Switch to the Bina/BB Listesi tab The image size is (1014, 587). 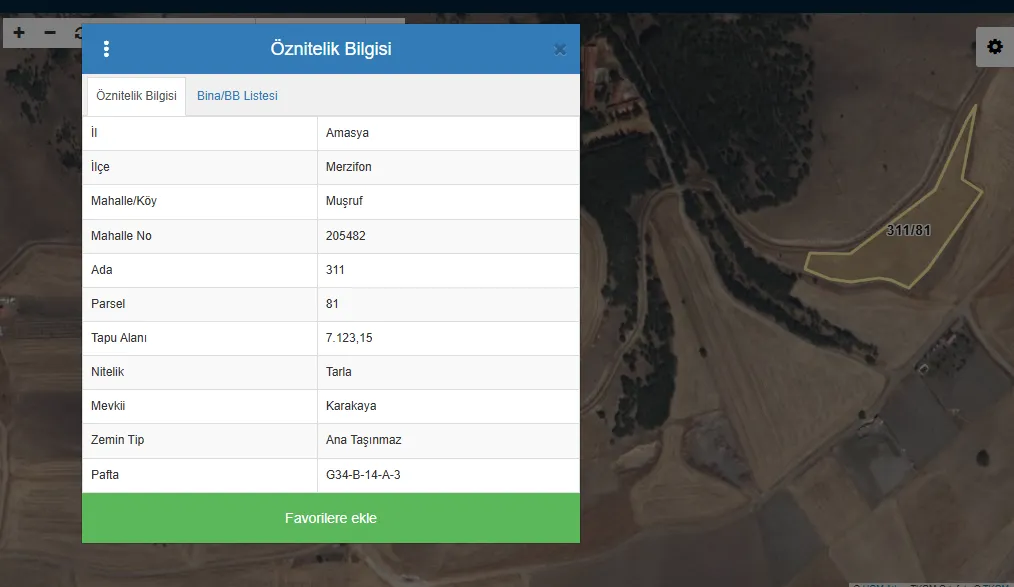(237, 96)
